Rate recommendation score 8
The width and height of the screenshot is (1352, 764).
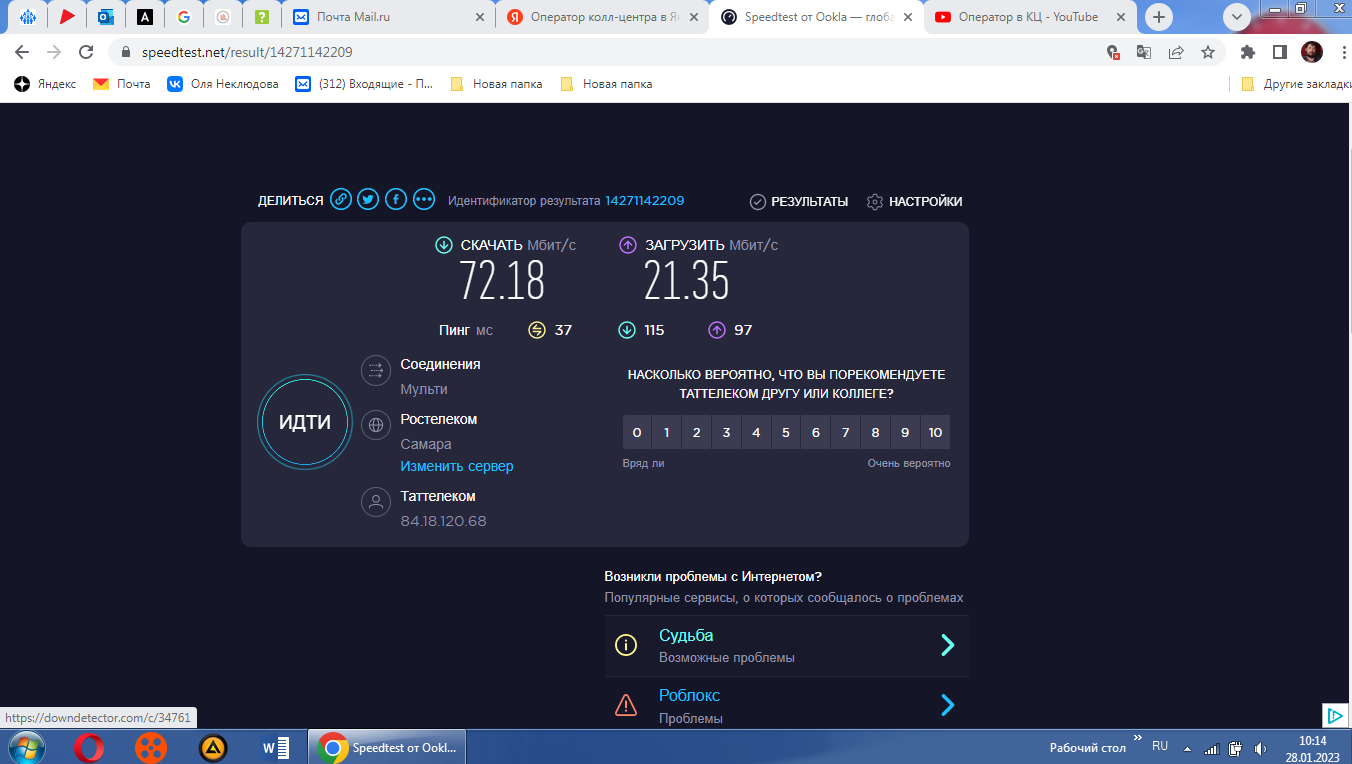click(876, 432)
